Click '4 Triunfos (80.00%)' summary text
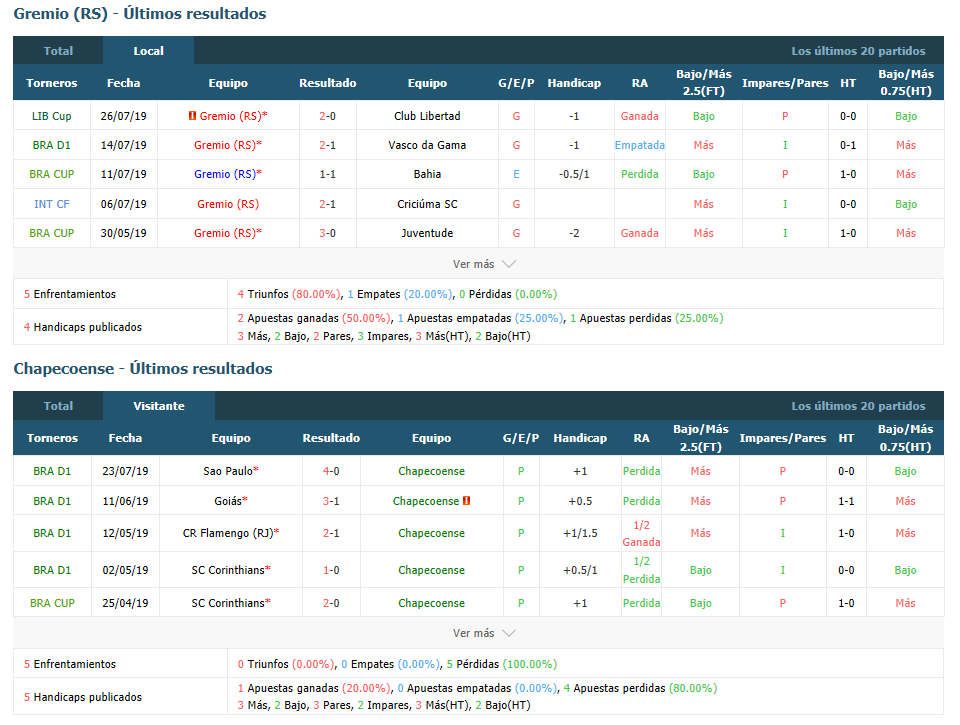Viewport: 960px width, 725px height. tap(289, 294)
